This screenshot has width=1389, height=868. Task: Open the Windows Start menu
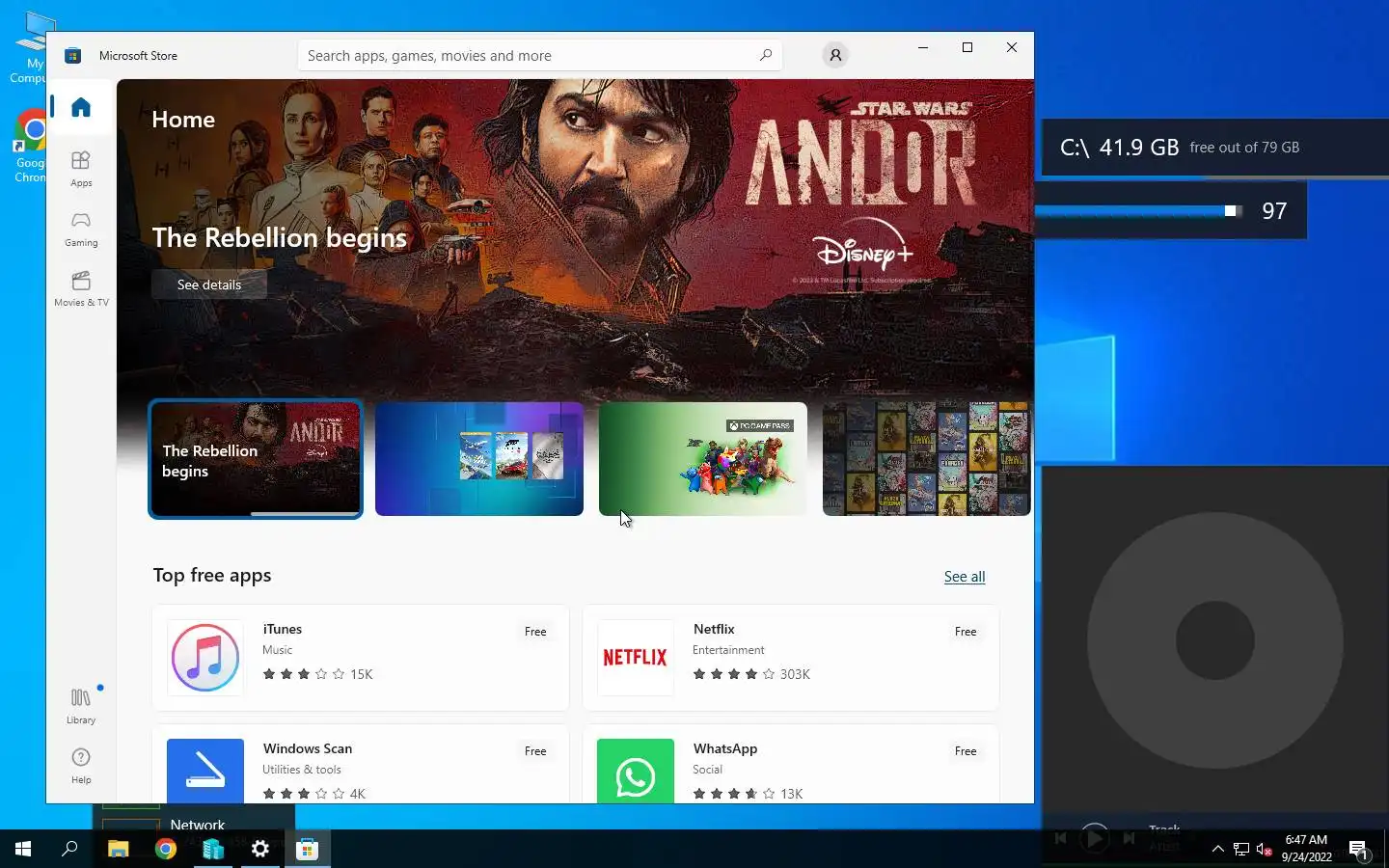coord(23,849)
